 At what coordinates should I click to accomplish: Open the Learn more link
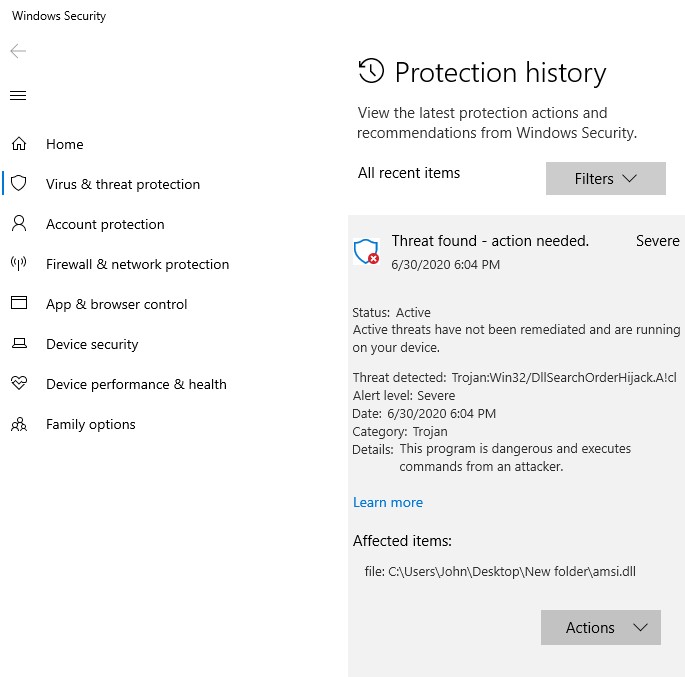[x=388, y=502]
